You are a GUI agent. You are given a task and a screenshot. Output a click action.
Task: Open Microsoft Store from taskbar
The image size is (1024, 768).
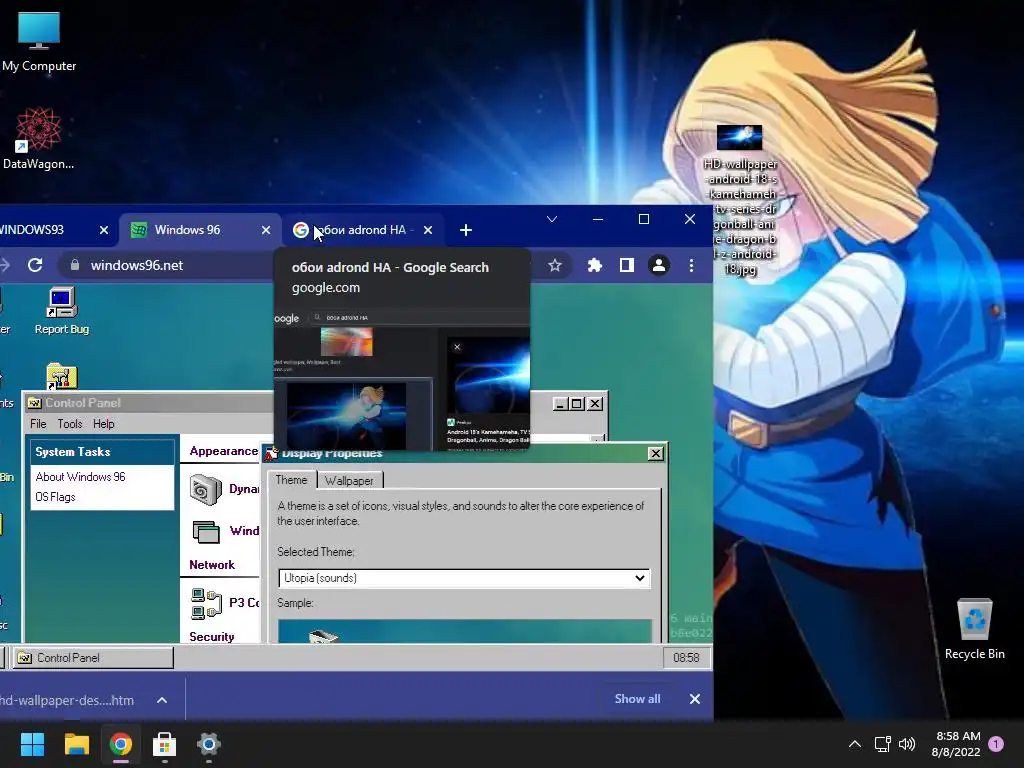(x=165, y=744)
